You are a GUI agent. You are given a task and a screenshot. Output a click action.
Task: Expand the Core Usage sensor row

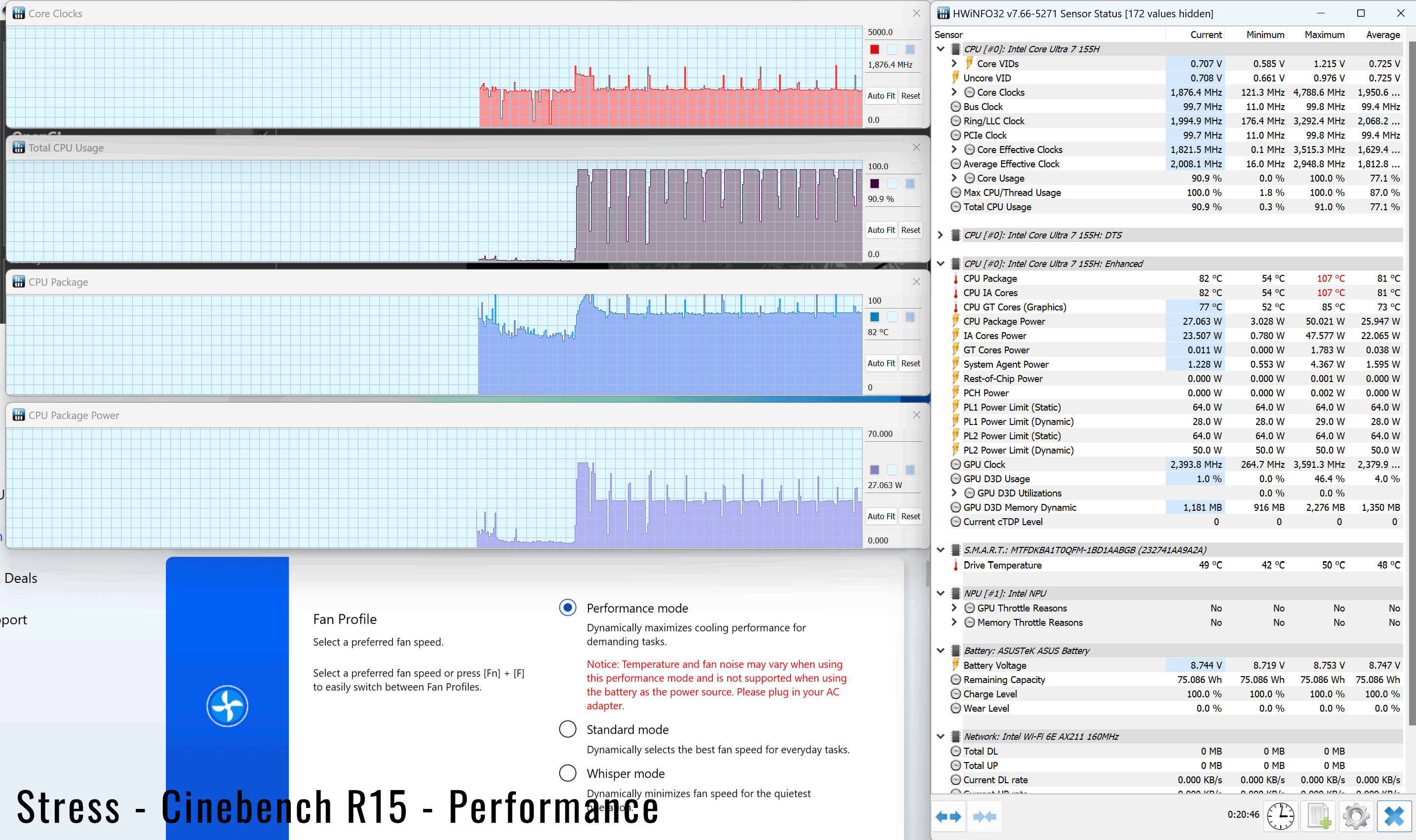pos(954,178)
